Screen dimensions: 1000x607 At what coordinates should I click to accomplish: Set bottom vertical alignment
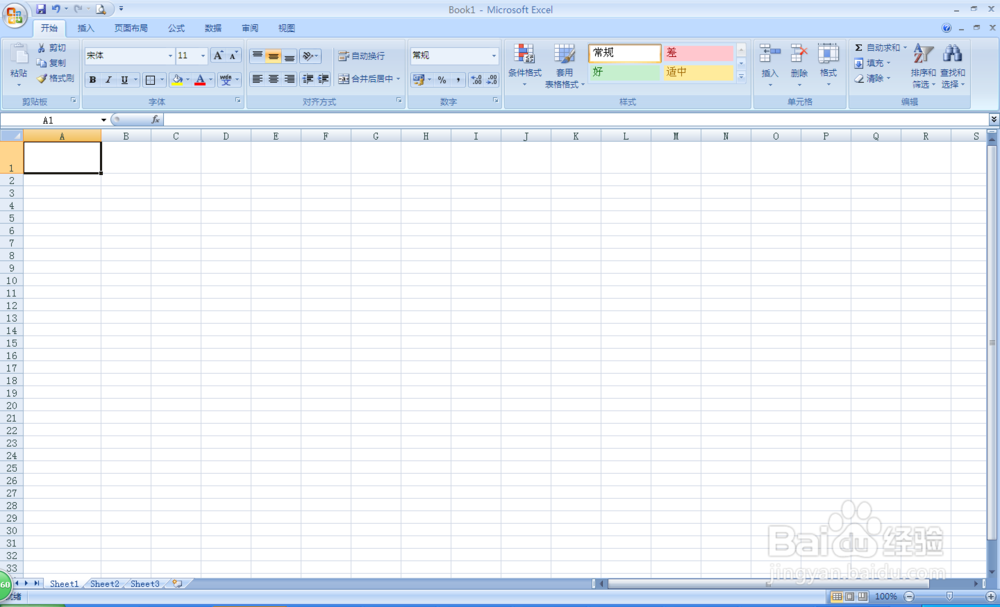(x=290, y=55)
